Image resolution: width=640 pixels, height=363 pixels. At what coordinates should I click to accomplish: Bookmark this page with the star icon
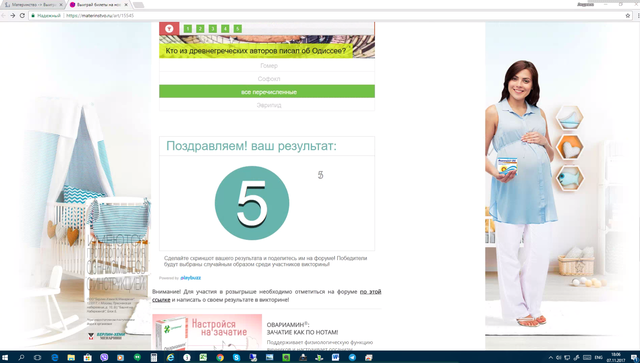[x=628, y=16]
